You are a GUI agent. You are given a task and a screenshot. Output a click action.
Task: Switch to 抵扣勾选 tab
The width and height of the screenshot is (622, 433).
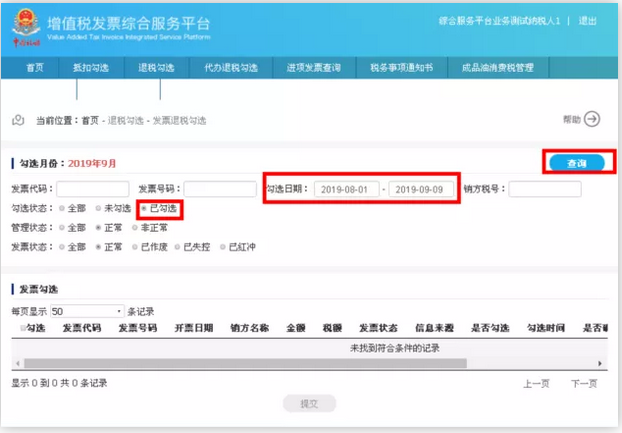(90, 68)
